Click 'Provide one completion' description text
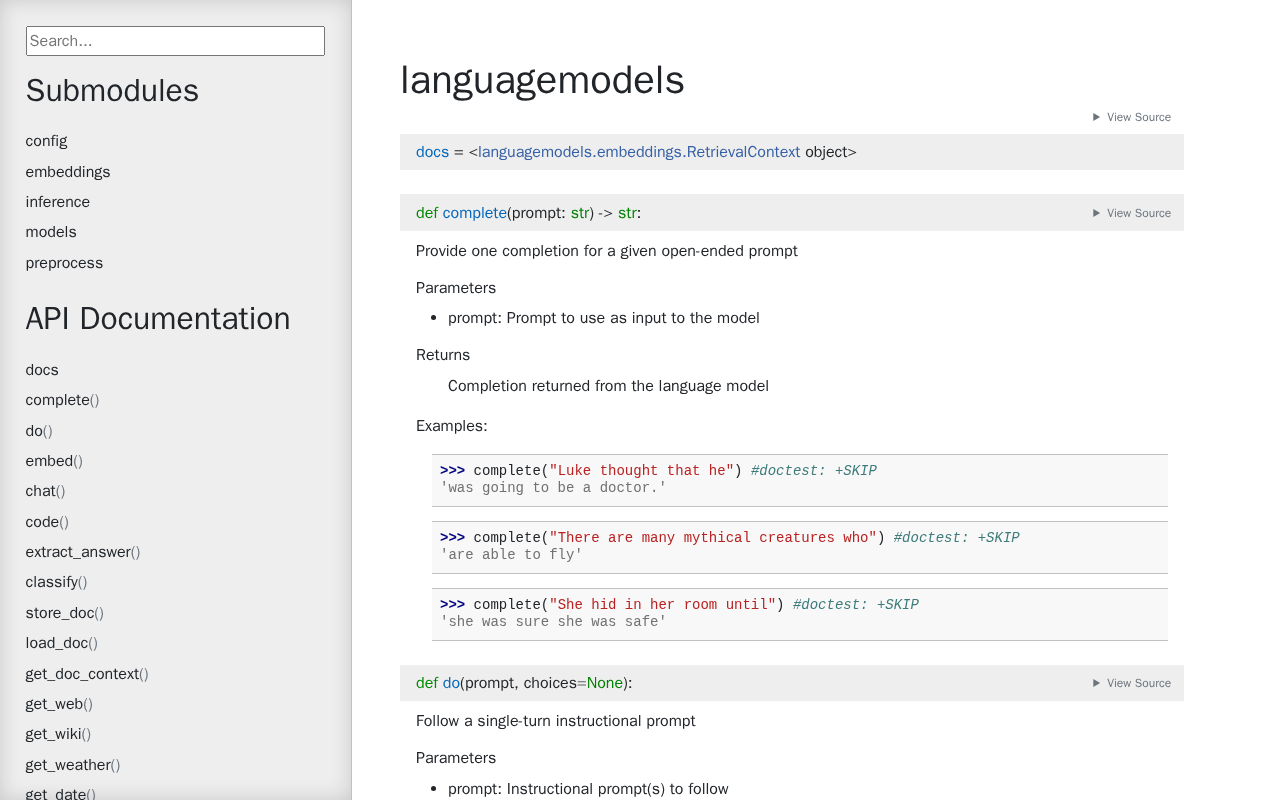This screenshot has width=1280, height=800. pyautogui.click(x=607, y=251)
